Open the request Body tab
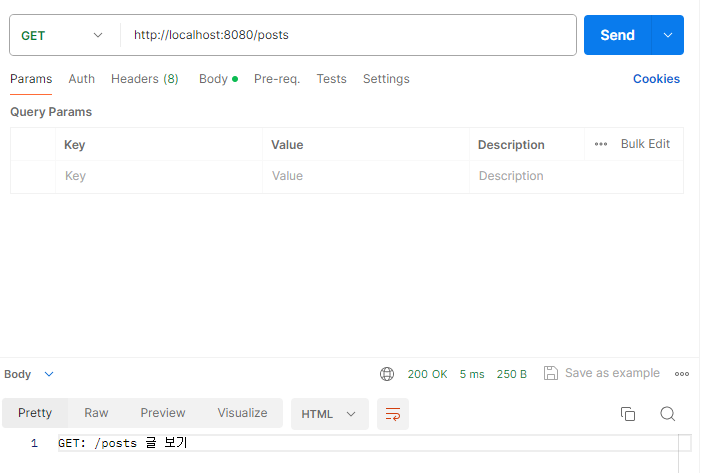Viewport: 701px width, 473px height. pyautogui.click(x=218, y=79)
